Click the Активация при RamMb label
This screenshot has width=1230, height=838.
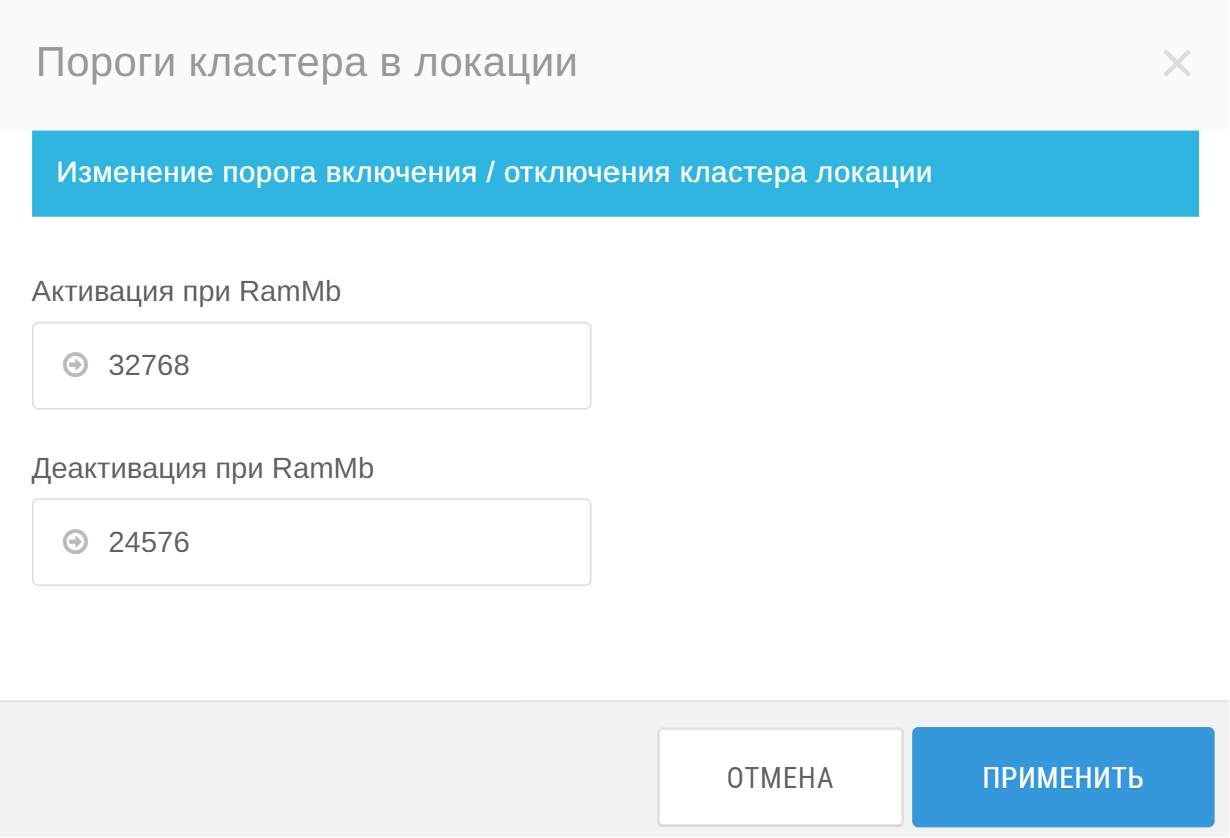(x=187, y=292)
